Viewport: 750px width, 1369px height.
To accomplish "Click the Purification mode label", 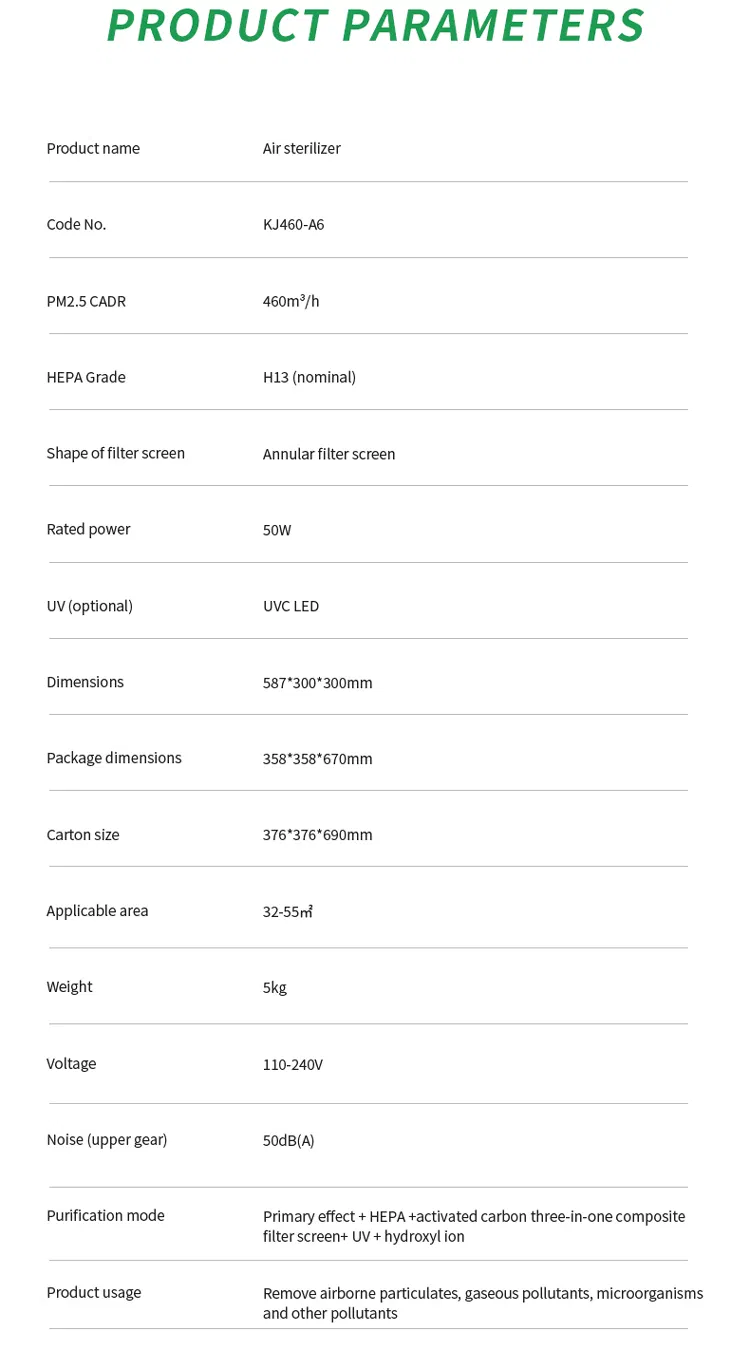I will pos(105,1216).
